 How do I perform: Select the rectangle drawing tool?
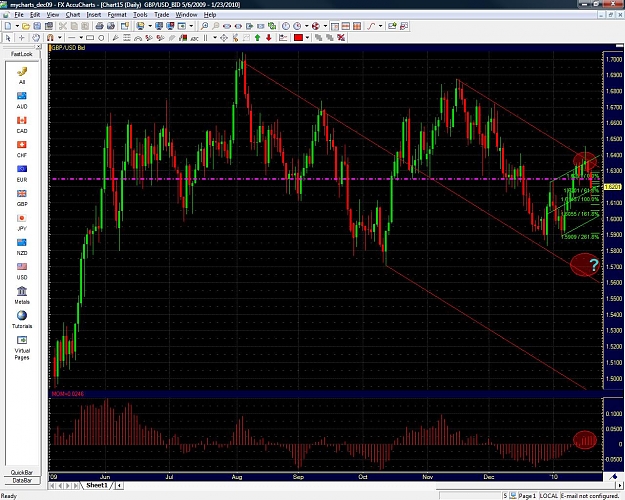coord(90,38)
